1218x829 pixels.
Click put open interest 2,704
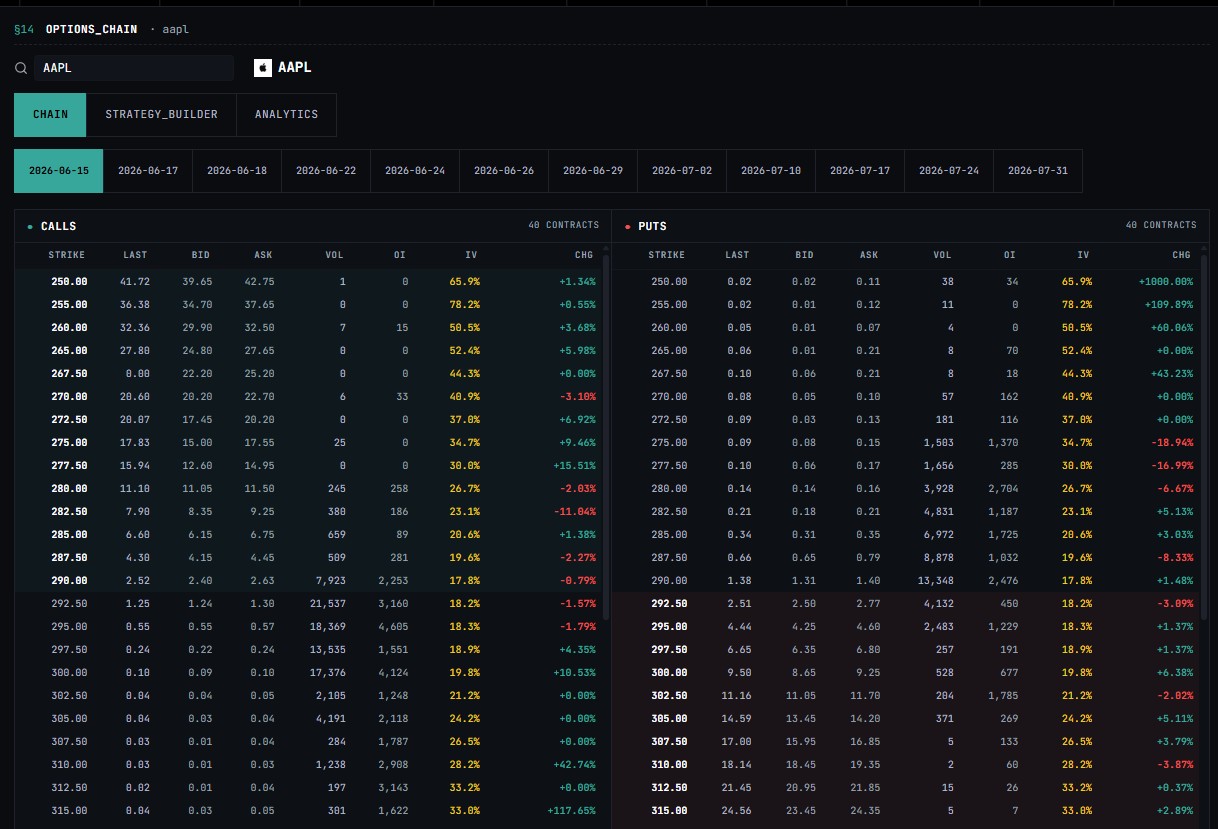(x=1002, y=489)
